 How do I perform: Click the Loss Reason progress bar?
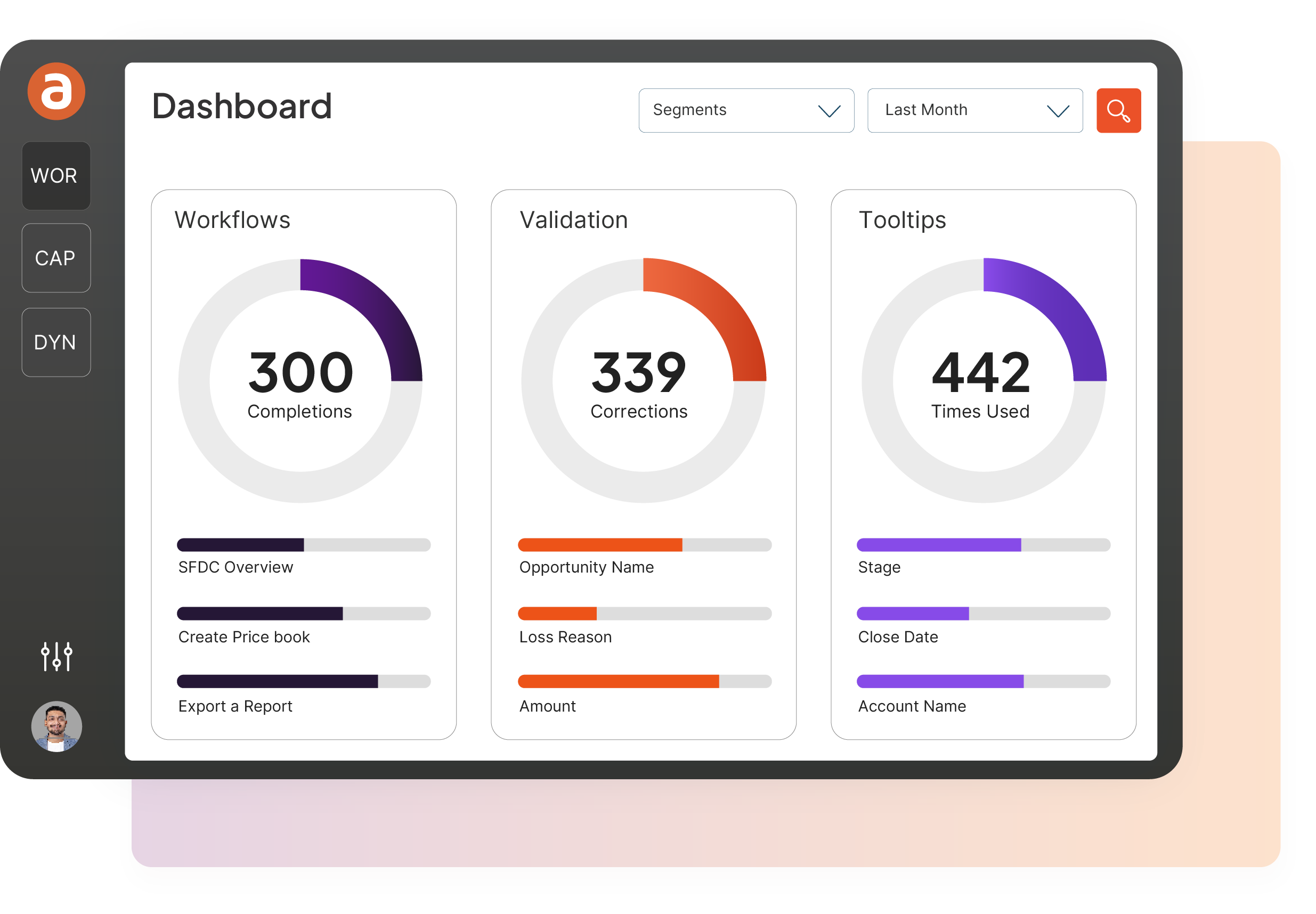pos(644,613)
